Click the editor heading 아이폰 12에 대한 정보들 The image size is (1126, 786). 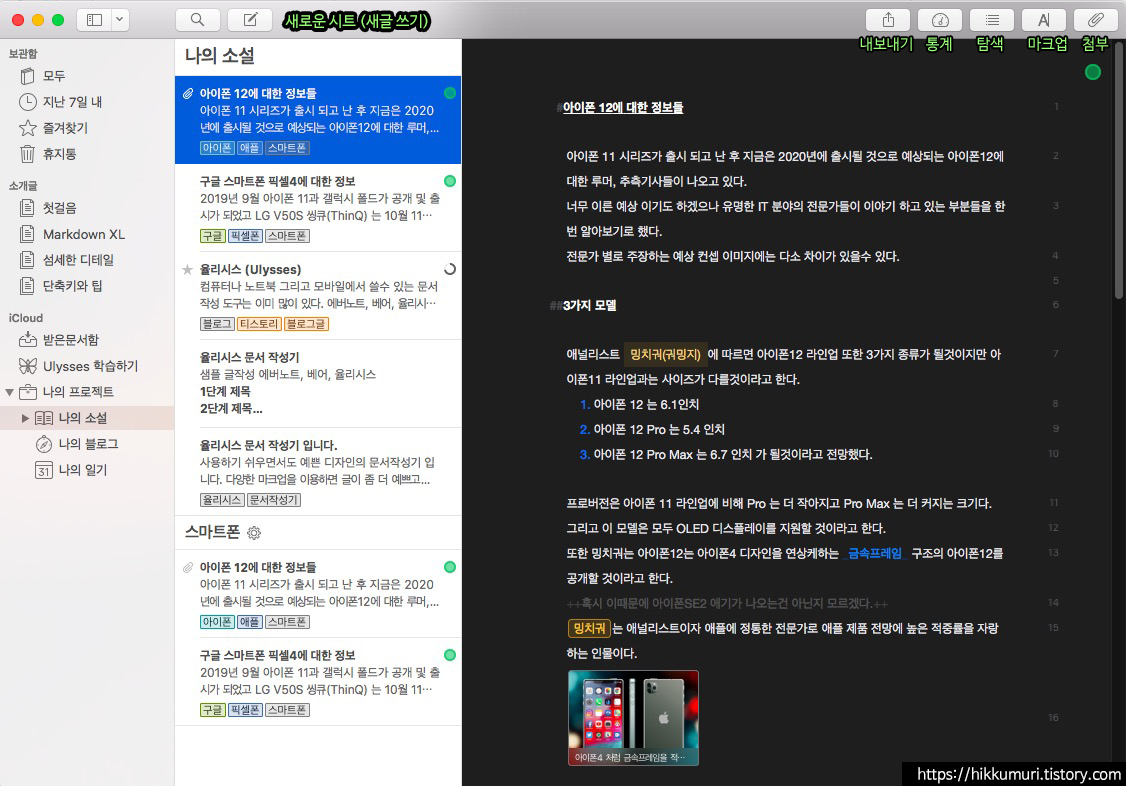(623, 108)
